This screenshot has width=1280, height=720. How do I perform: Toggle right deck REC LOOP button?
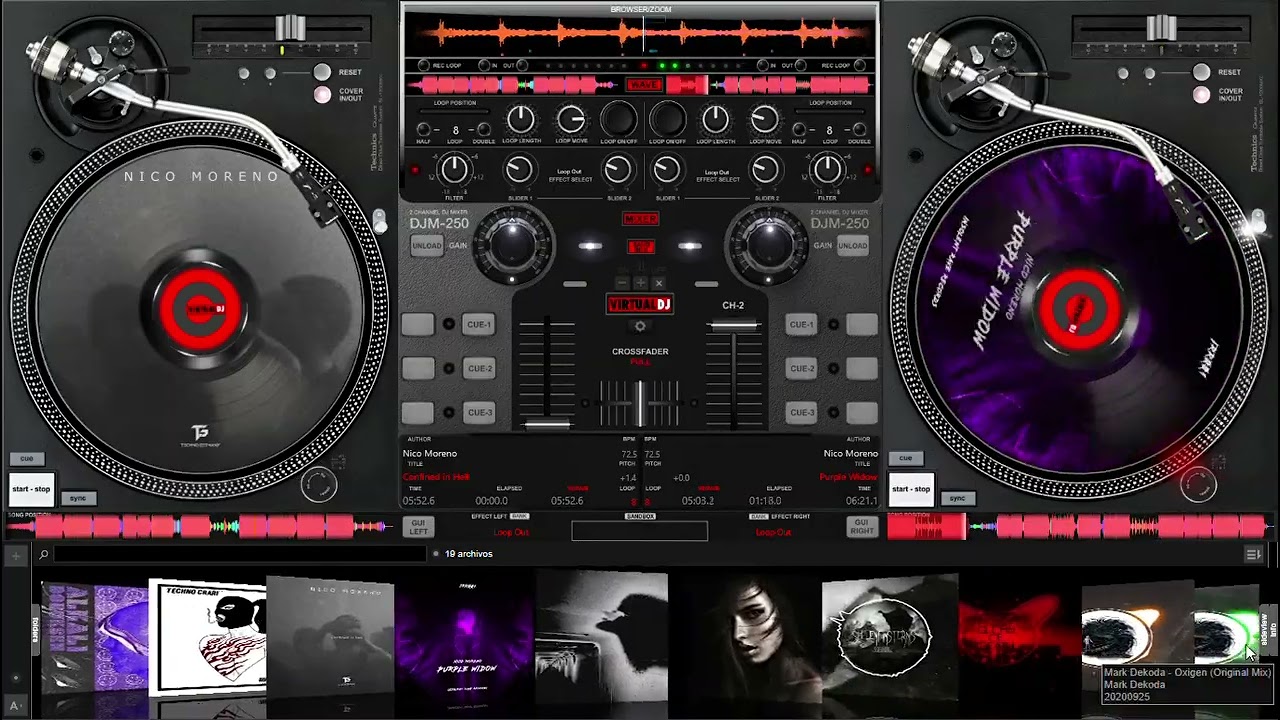(x=859, y=65)
